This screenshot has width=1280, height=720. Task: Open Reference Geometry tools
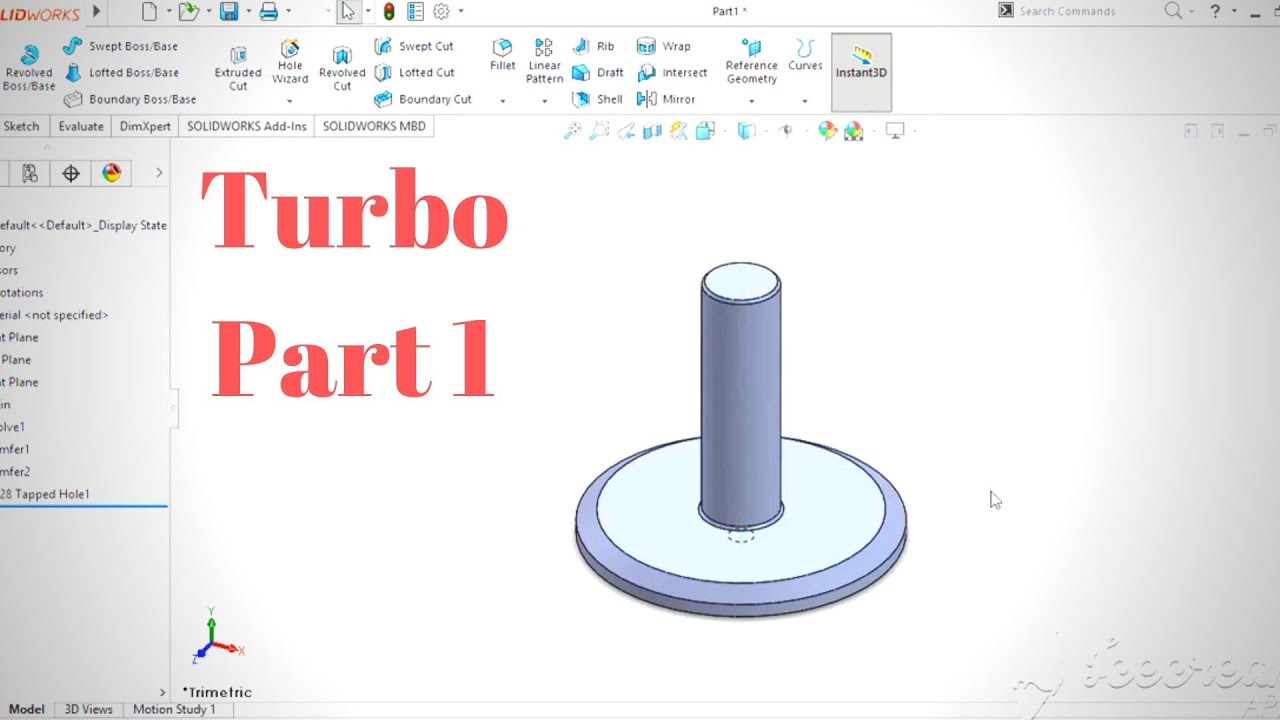coord(752,61)
